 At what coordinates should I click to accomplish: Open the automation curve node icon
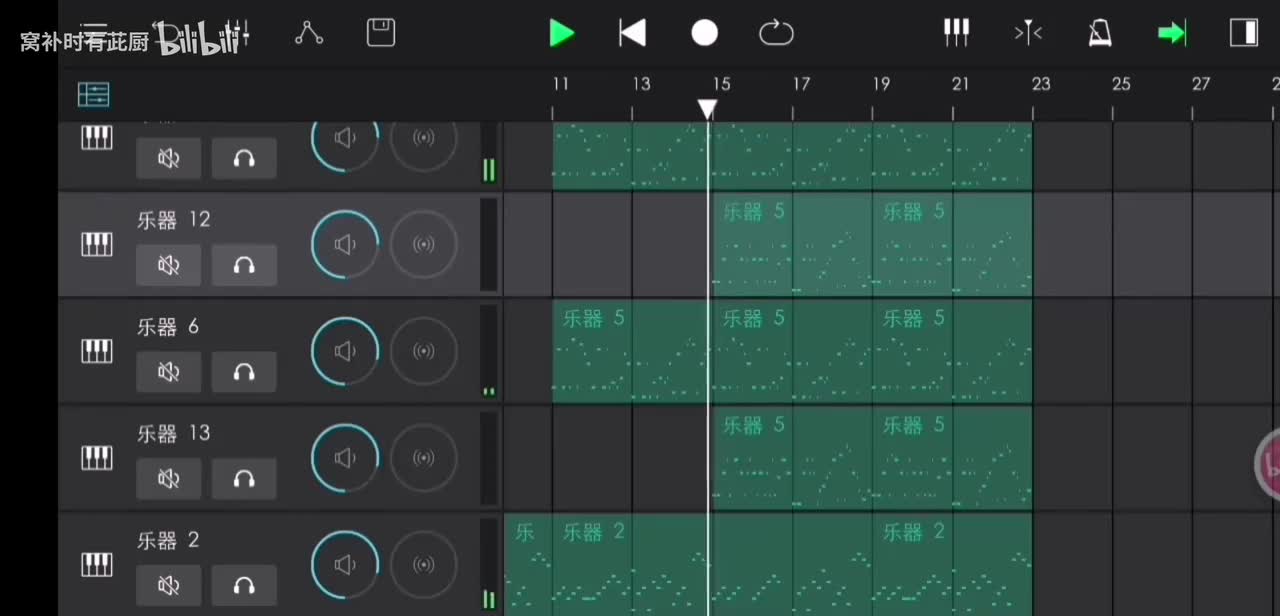[309, 33]
